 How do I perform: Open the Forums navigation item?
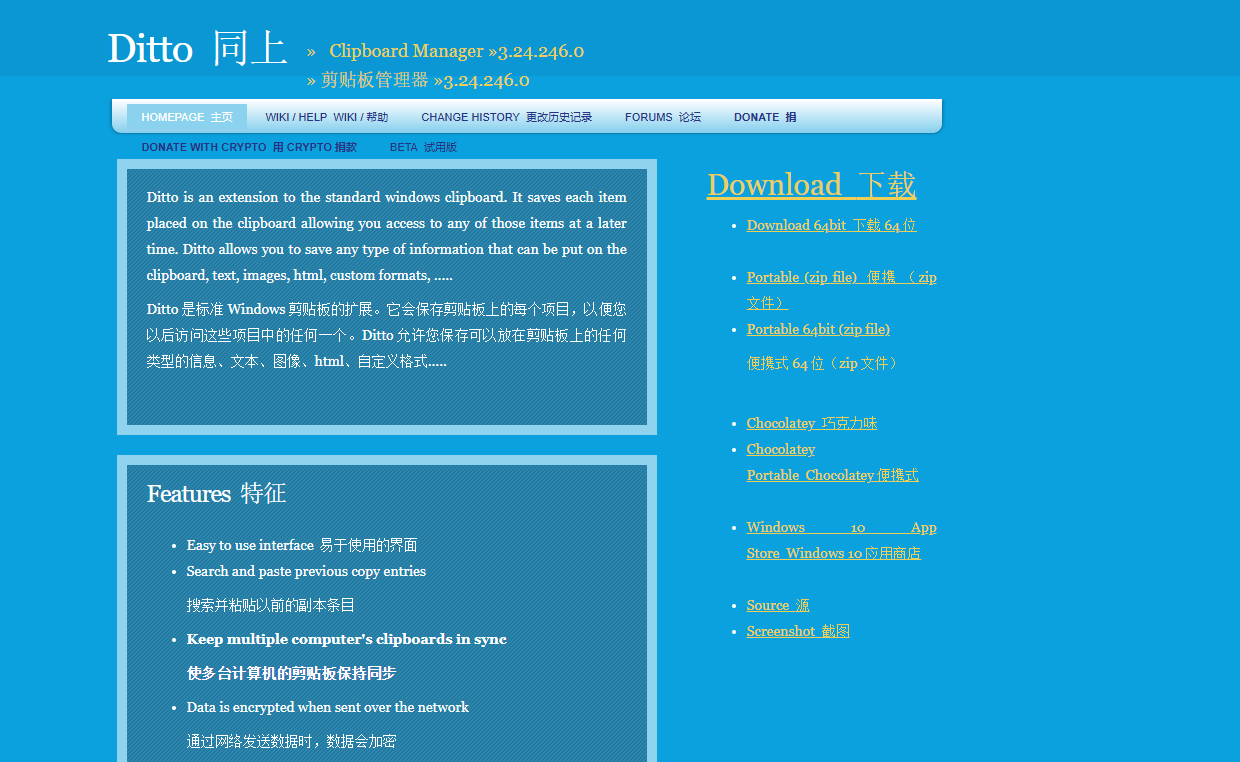pyautogui.click(x=663, y=117)
